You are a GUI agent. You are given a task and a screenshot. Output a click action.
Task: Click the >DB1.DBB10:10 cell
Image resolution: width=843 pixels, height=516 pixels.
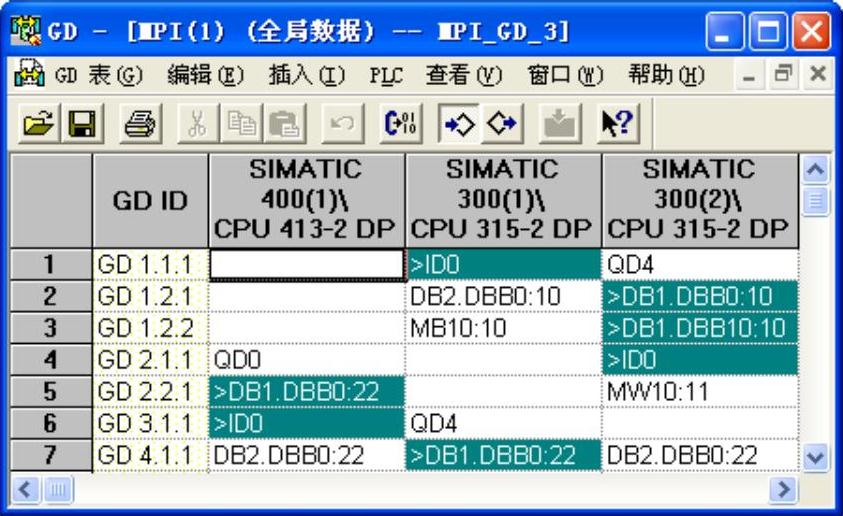(700, 328)
